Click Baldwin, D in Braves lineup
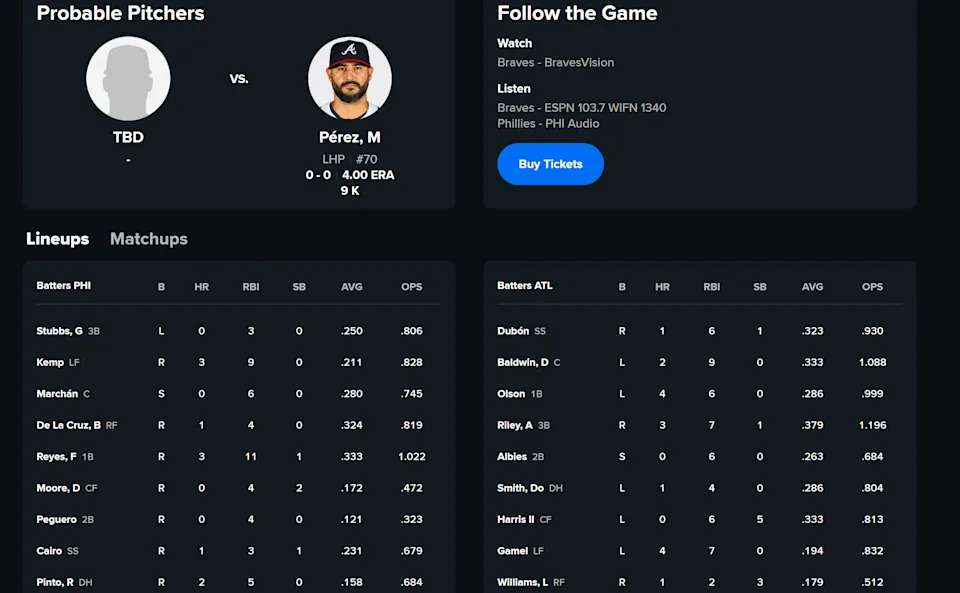960x593 pixels. [523, 362]
